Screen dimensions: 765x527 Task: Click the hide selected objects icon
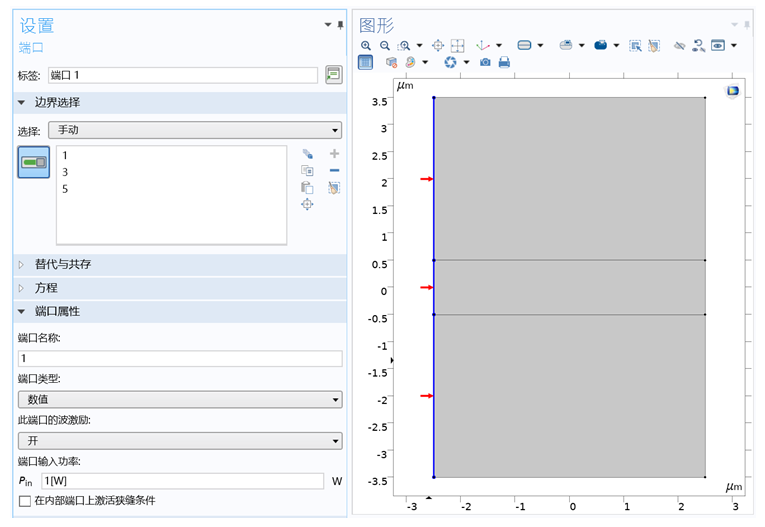pyautogui.click(x=679, y=46)
